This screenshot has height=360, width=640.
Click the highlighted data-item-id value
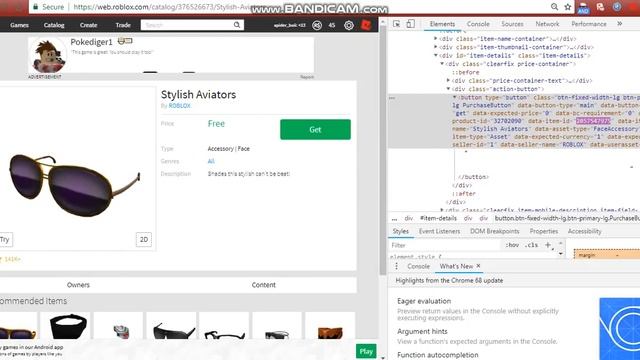(x=593, y=121)
